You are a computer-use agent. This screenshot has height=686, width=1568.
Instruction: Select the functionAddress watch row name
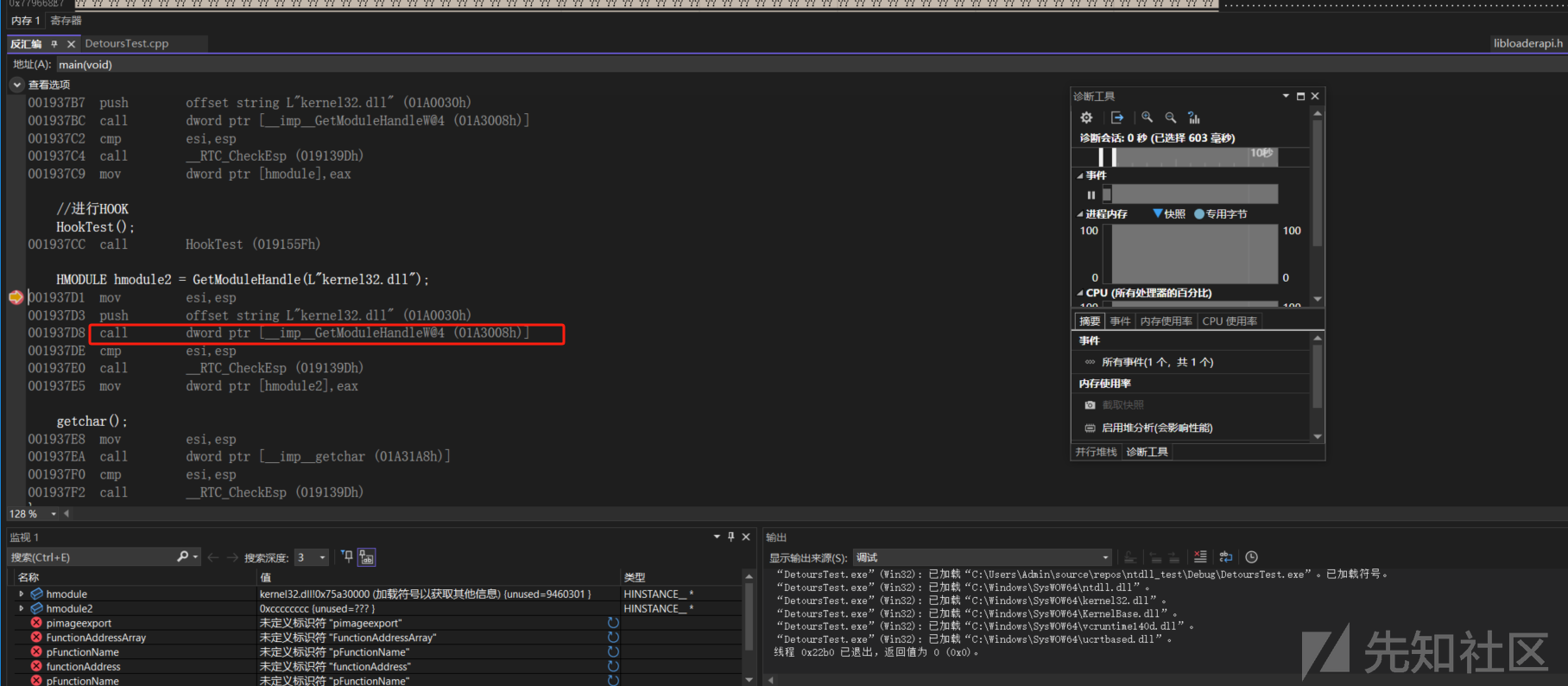tap(84, 666)
